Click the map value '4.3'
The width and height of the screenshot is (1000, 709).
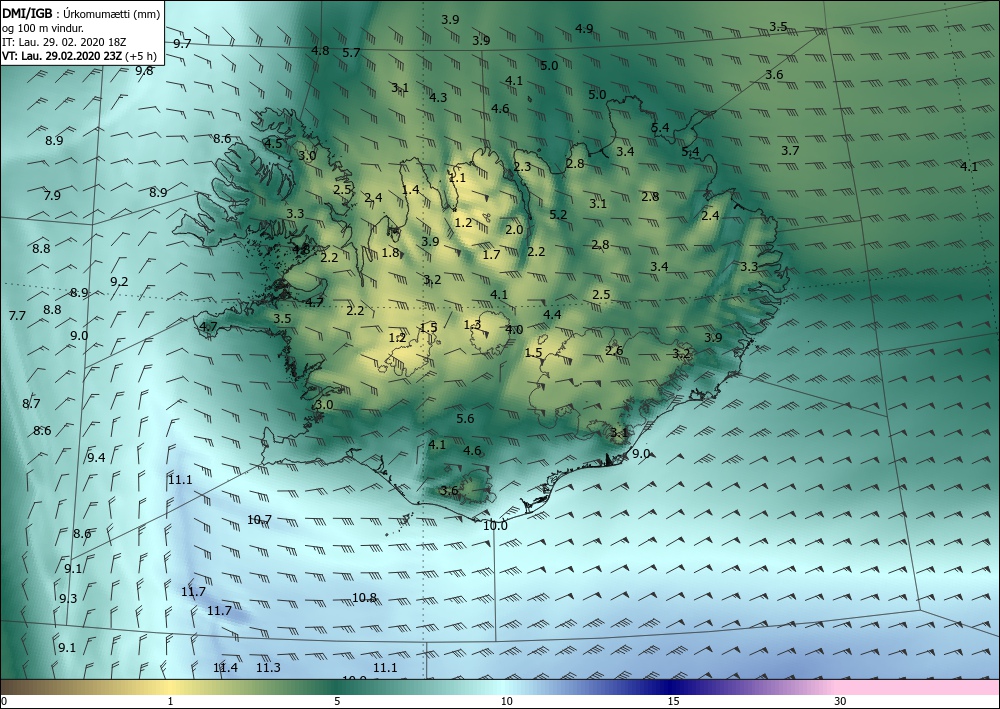(438, 98)
